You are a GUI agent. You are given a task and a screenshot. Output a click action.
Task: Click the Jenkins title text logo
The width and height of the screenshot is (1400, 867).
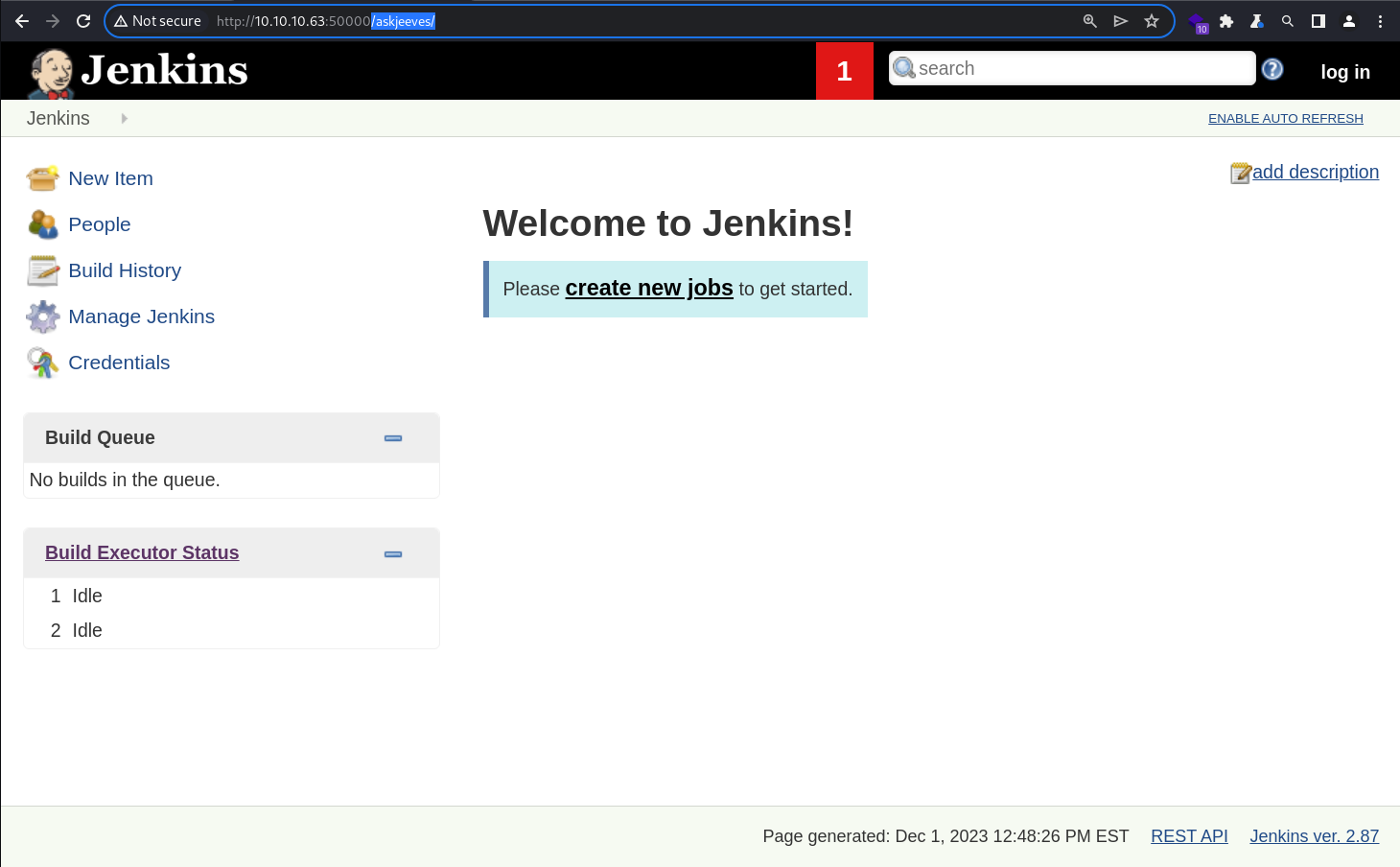(165, 70)
